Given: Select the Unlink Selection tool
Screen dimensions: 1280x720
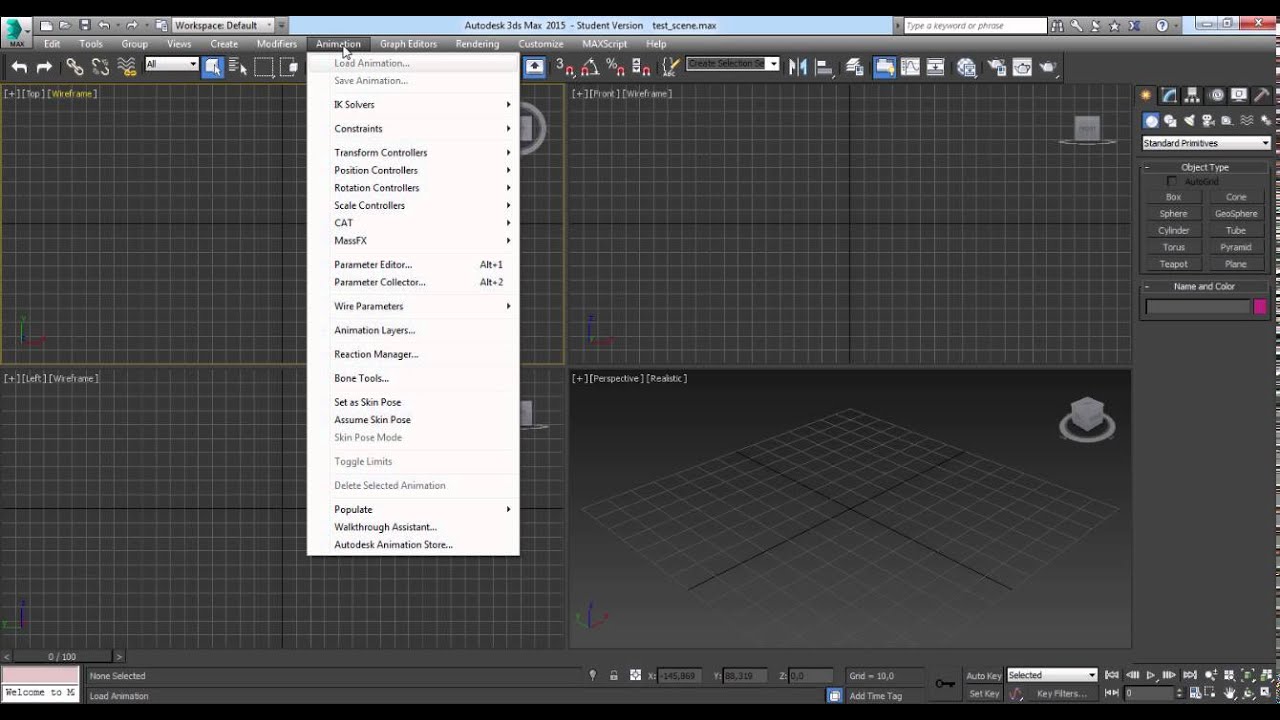Looking at the screenshot, I should tap(101, 67).
